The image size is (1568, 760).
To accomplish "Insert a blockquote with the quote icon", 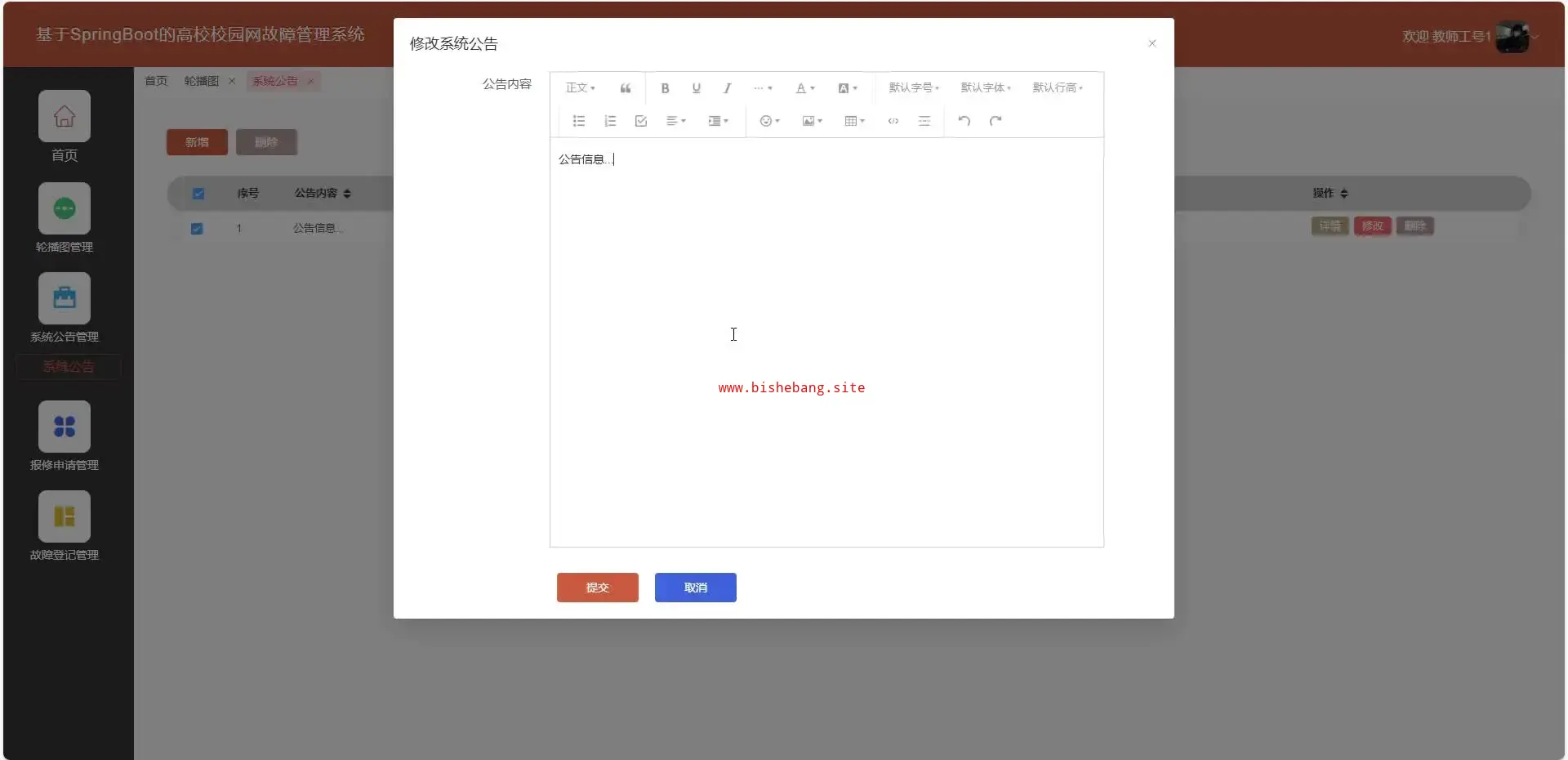I will [626, 88].
